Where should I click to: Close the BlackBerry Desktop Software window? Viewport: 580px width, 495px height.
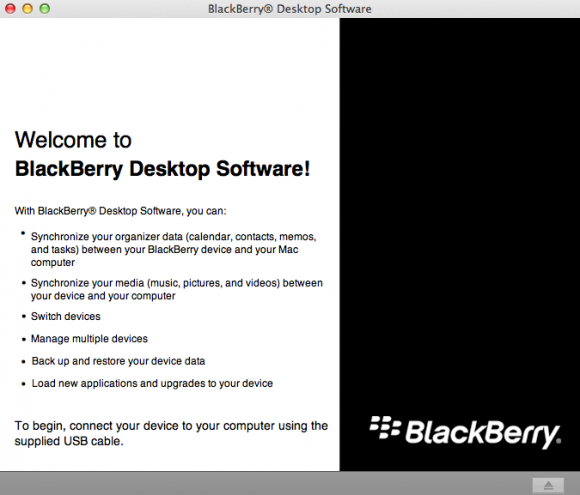click(10, 9)
